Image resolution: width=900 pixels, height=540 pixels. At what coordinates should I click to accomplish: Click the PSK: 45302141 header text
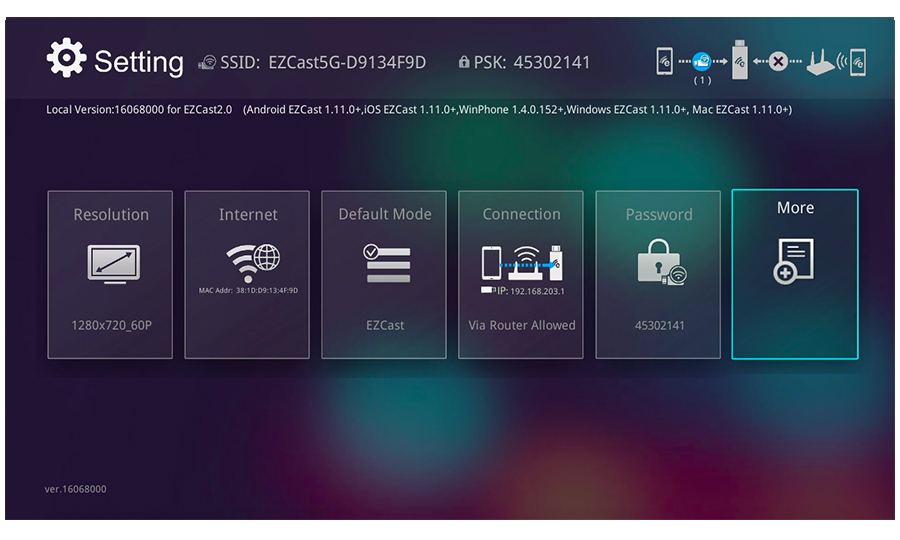(x=532, y=62)
